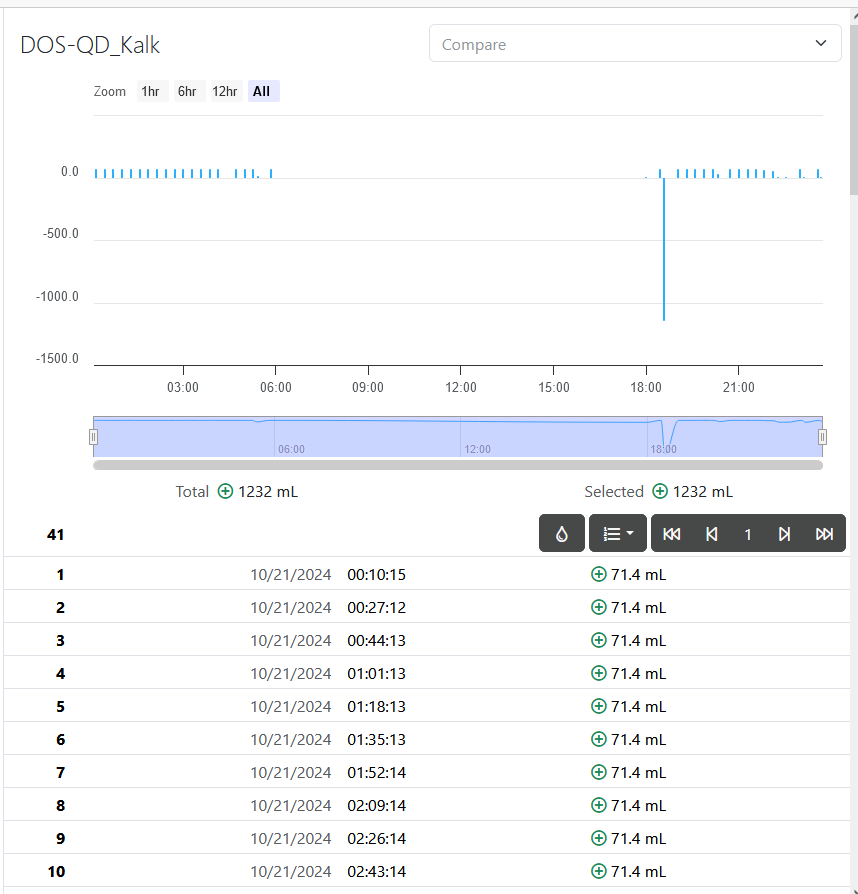Go to the next page of entries
Image resolution: width=858 pixels, height=894 pixels.
pyautogui.click(x=784, y=534)
